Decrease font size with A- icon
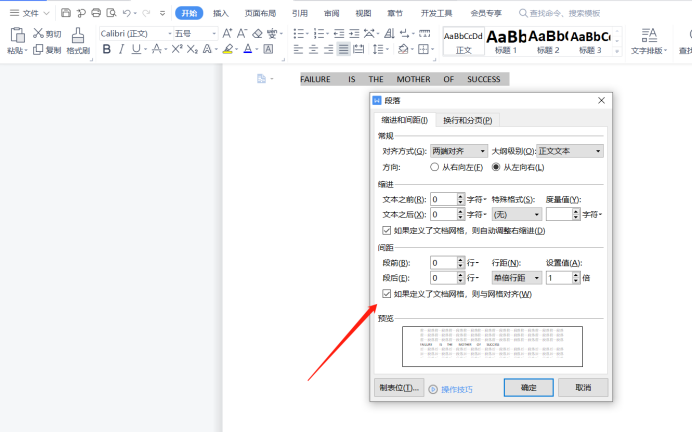 [242, 33]
